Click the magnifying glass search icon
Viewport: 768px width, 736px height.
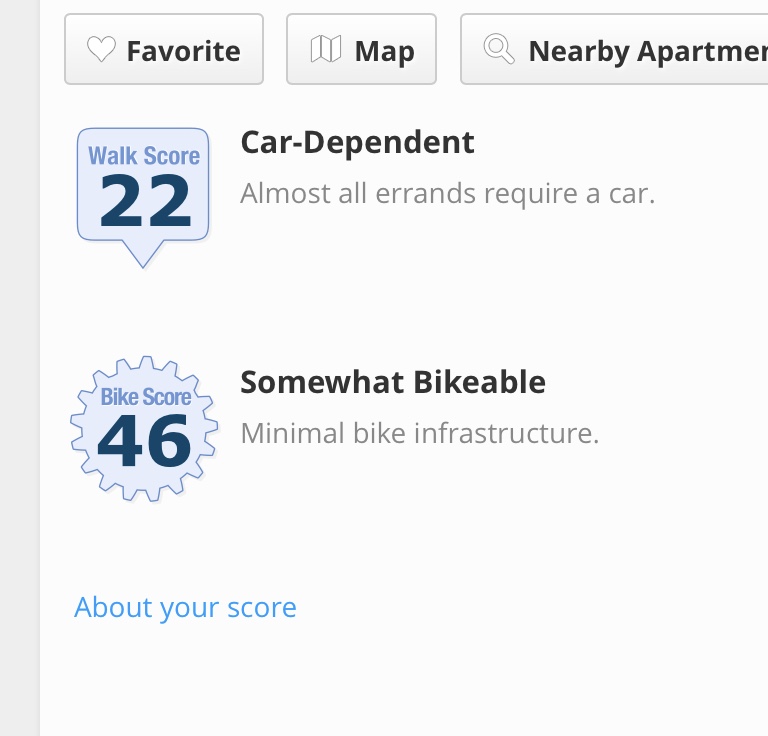[499, 49]
